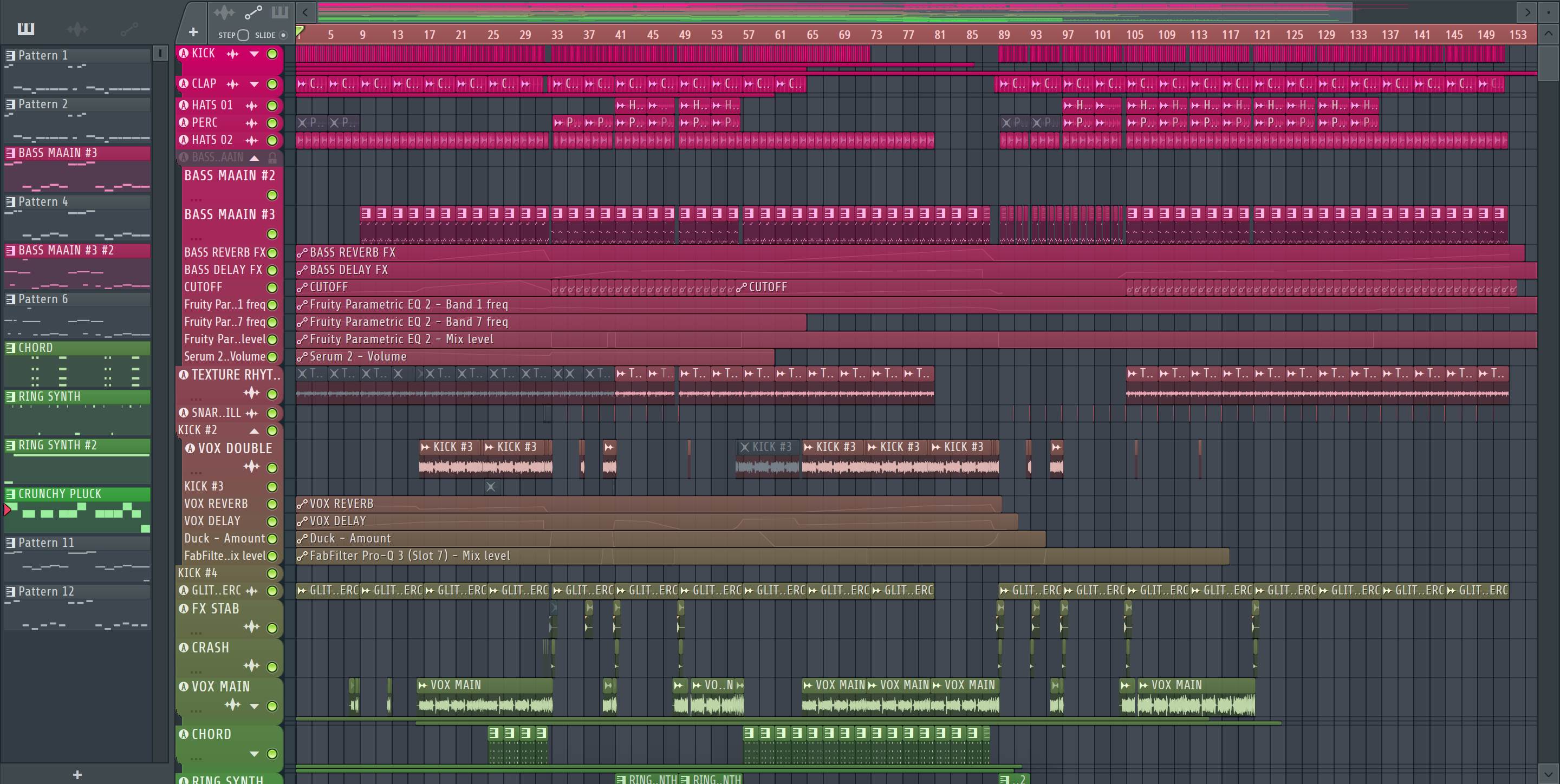Click the audio waveform icon on KICK track
1560x784 pixels.
click(x=232, y=54)
